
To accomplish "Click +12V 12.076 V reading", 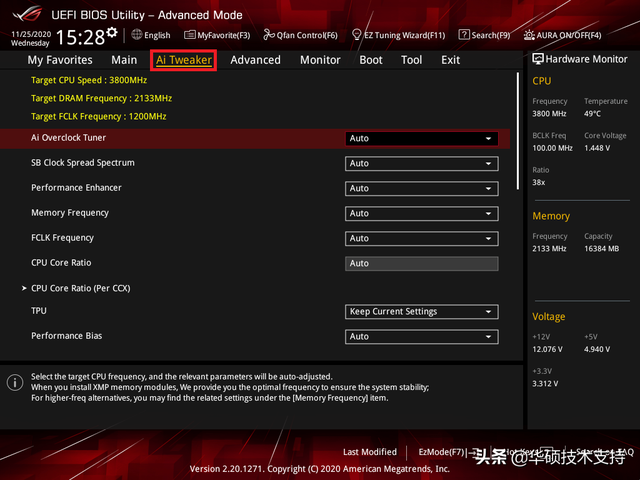I will [547, 349].
